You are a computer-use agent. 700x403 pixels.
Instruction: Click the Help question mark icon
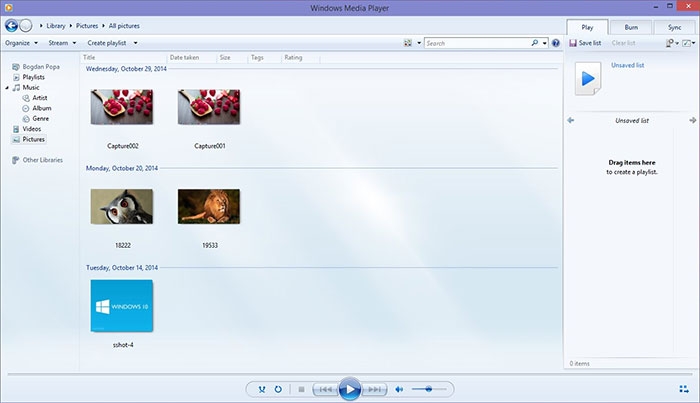pyautogui.click(x=556, y=43)
